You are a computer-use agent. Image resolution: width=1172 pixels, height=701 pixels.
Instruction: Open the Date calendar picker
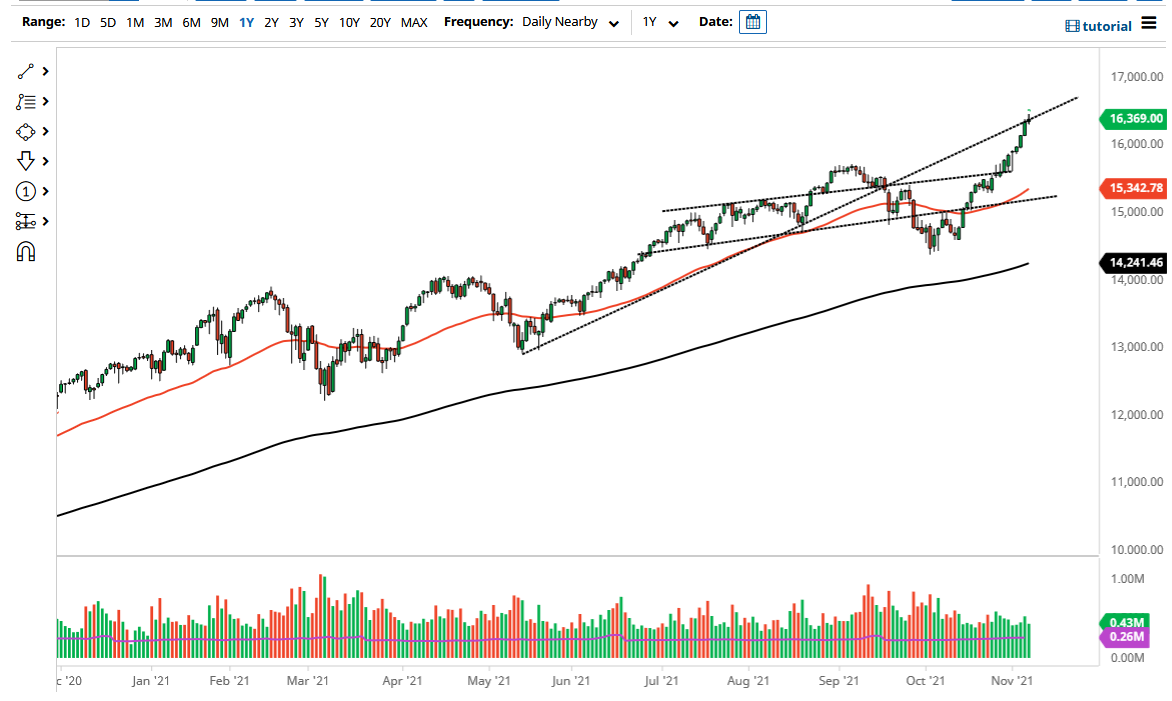[752, 21]
